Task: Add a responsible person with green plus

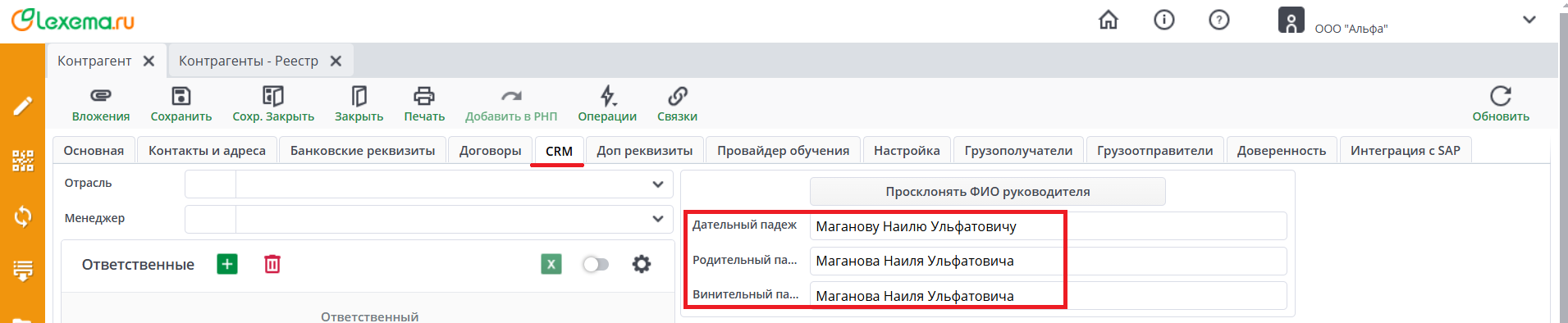Action: click(x=227, y=264)
